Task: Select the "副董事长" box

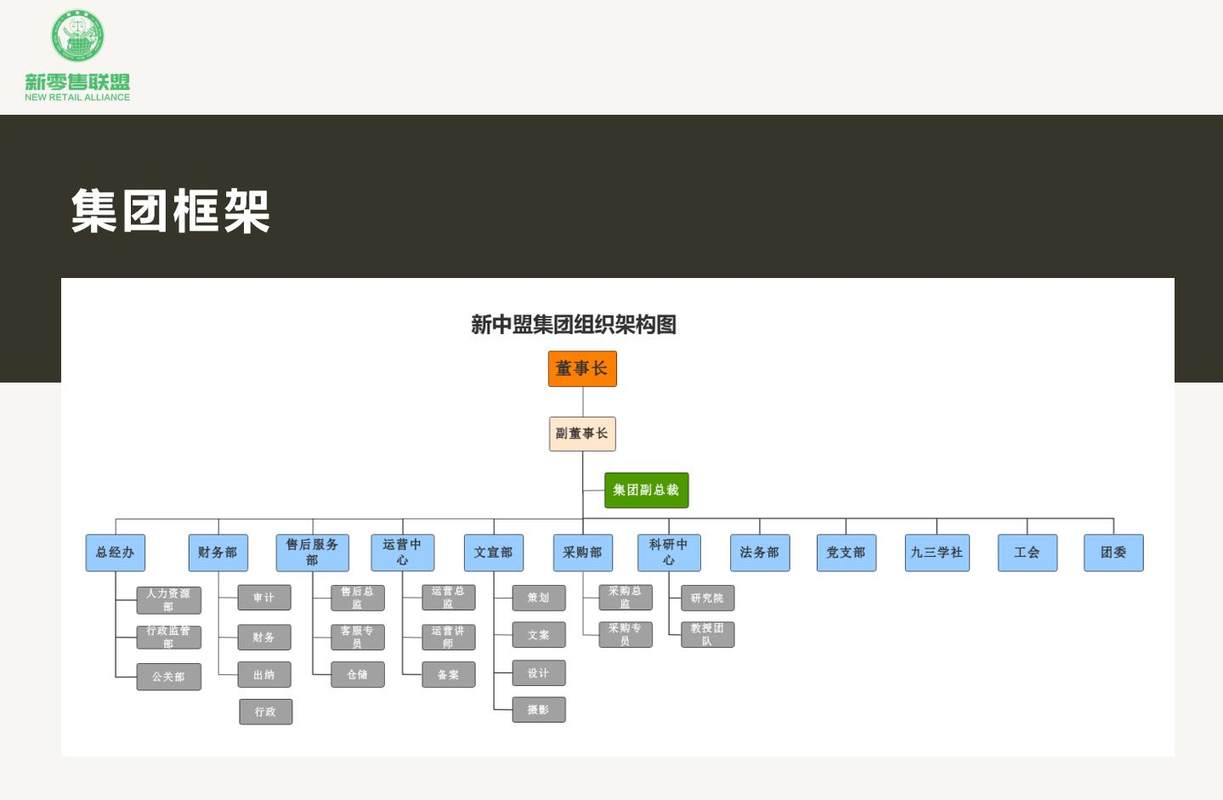Action: pos(582,434)
